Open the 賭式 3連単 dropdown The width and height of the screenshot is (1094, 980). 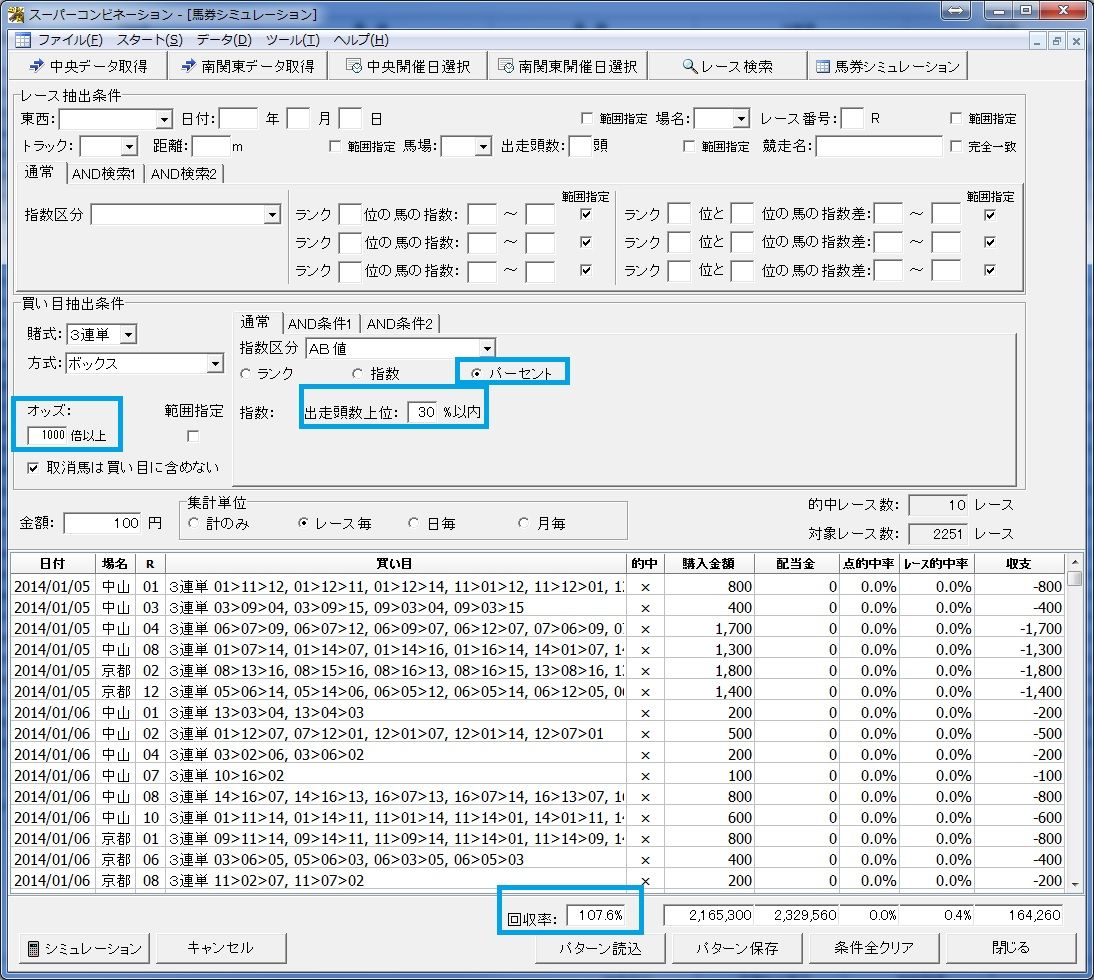[x=128, y=335]
